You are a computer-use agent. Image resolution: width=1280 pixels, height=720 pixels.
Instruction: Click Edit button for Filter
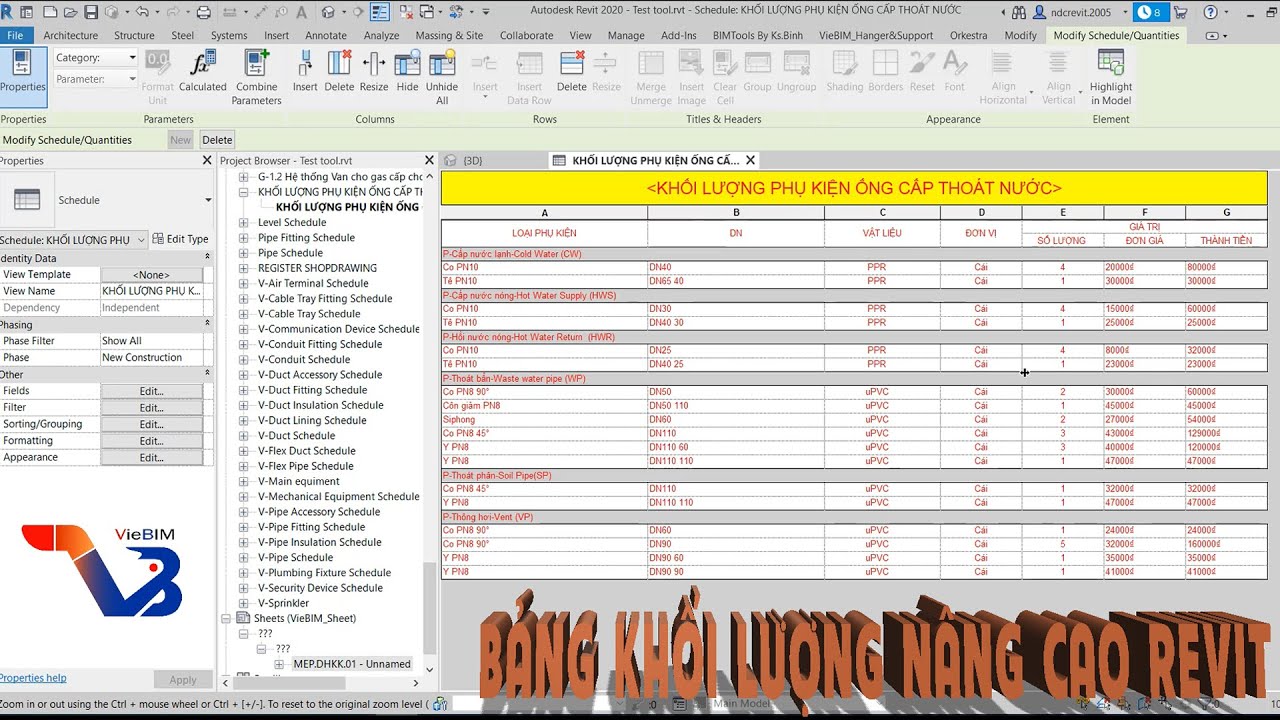[x=151, y=408]
